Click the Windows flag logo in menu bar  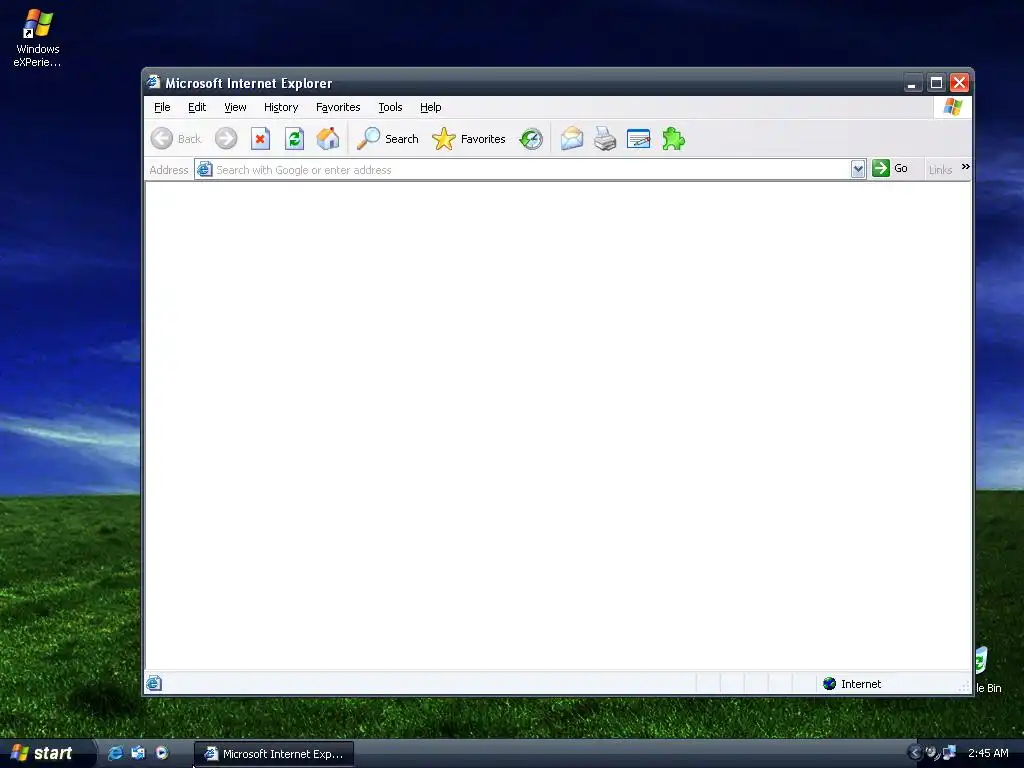click(953, 106)
